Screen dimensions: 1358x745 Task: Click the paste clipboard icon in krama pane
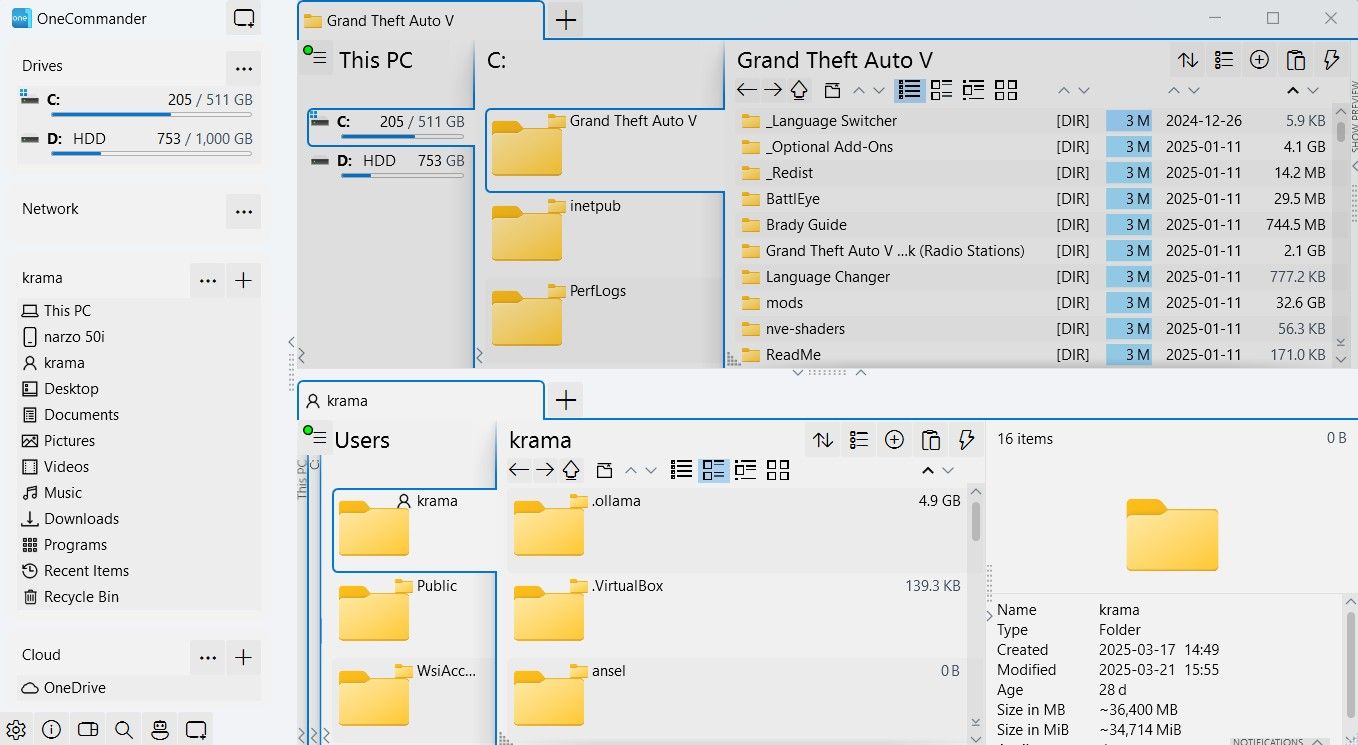point(930,440)
